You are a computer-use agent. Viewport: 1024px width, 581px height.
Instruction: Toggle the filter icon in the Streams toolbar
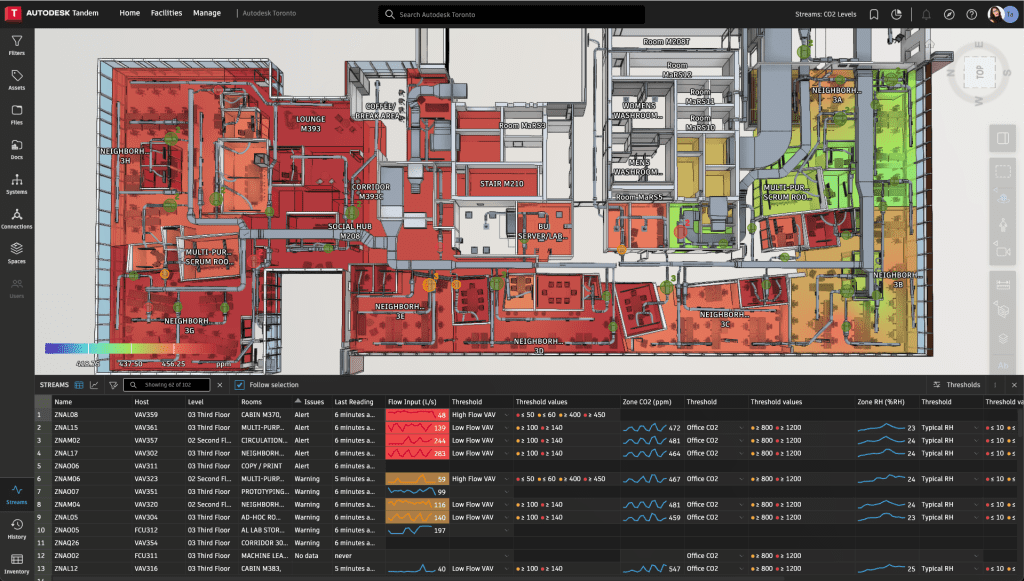(113, 386)
